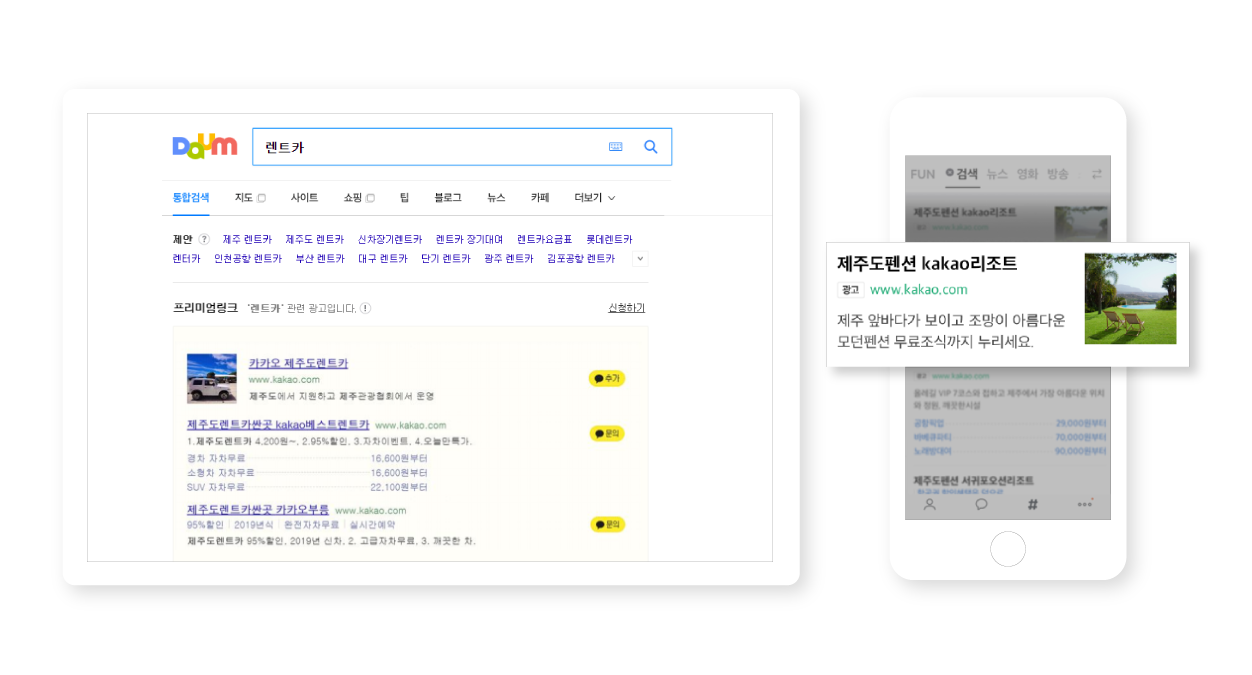Click the question mark icon beside 제안
Viewport: 1252px width, 675px height.
tap(204, 239)
